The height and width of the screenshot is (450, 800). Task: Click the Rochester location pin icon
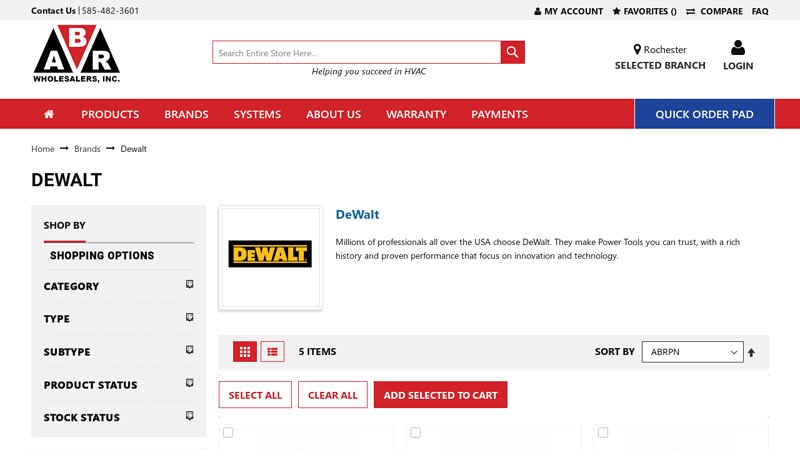(x=637, y=49)
